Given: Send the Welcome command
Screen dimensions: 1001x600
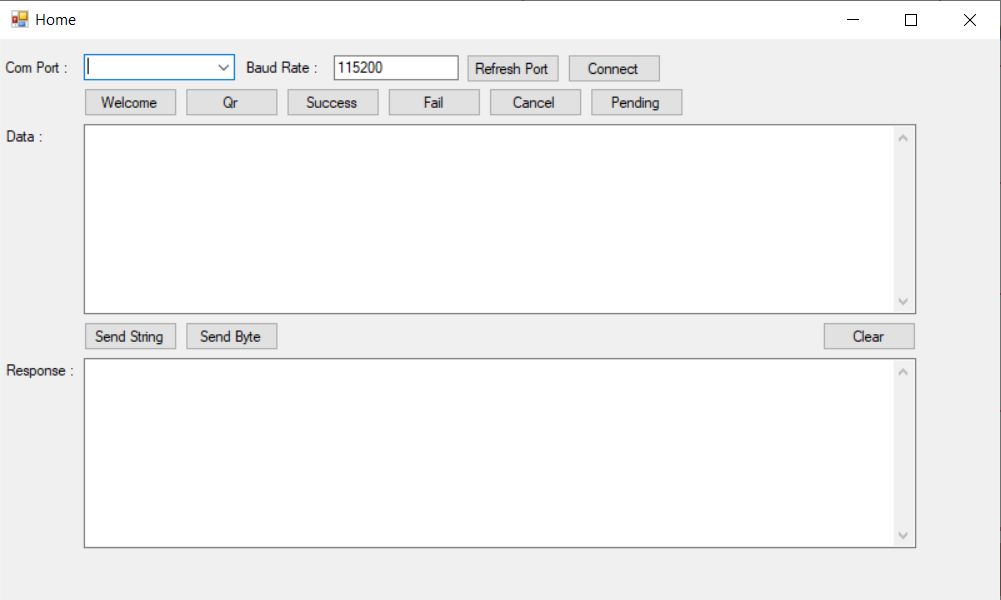Looking at the screenshot, I should coord(129,102).
